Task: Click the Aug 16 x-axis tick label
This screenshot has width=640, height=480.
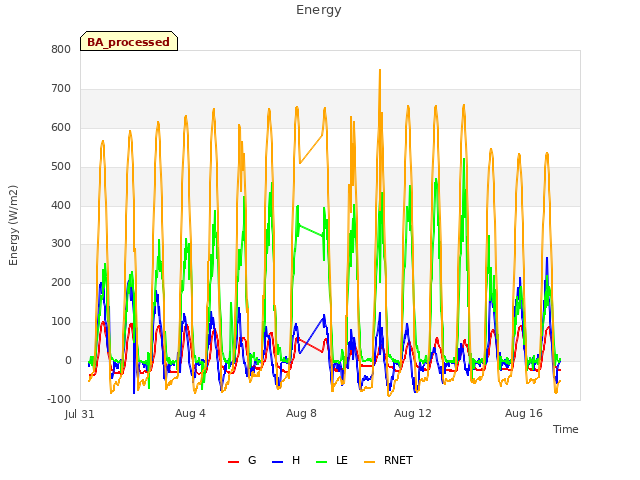Action: (x=524, y=413)
